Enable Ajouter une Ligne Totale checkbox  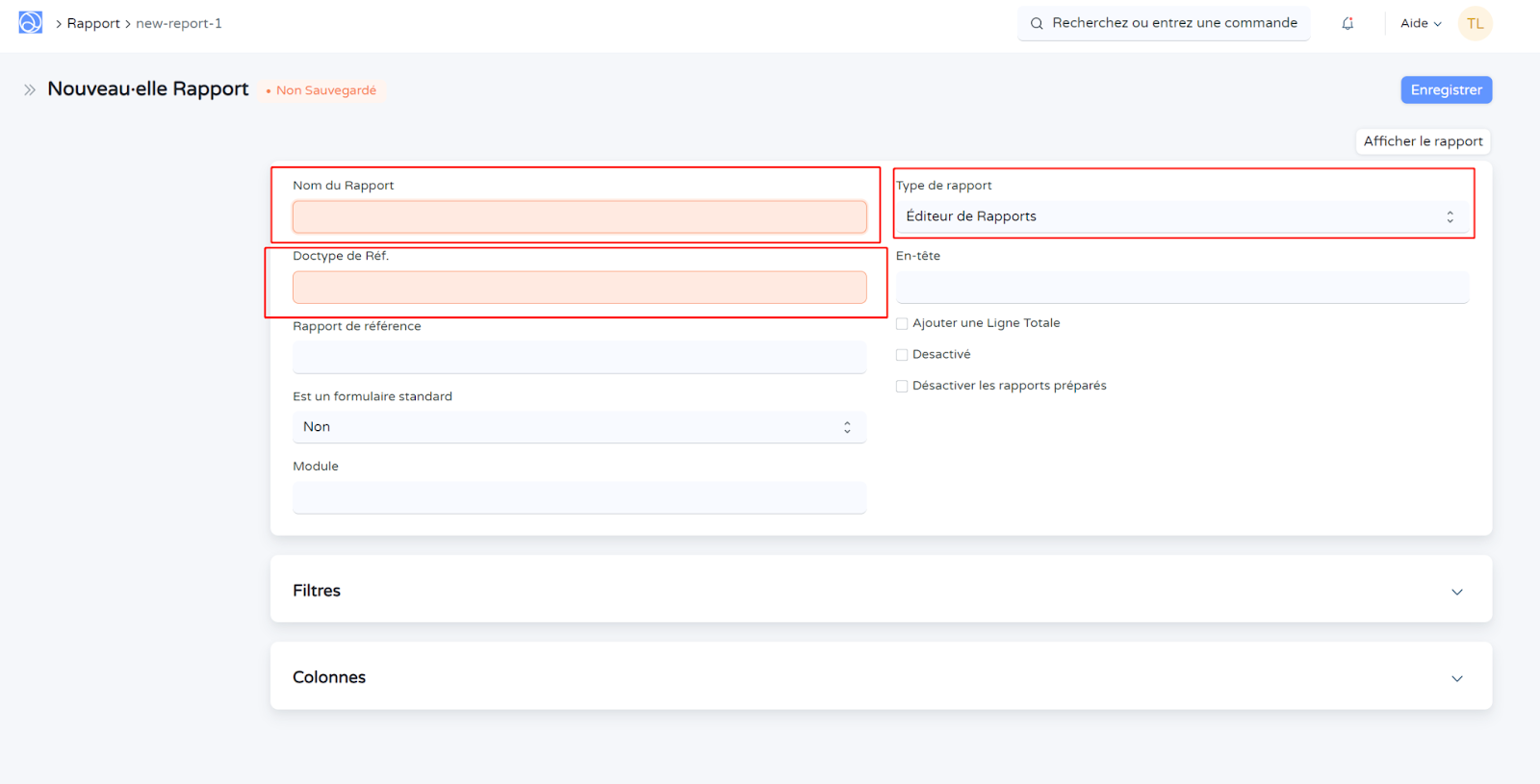(x=902, y=324)
